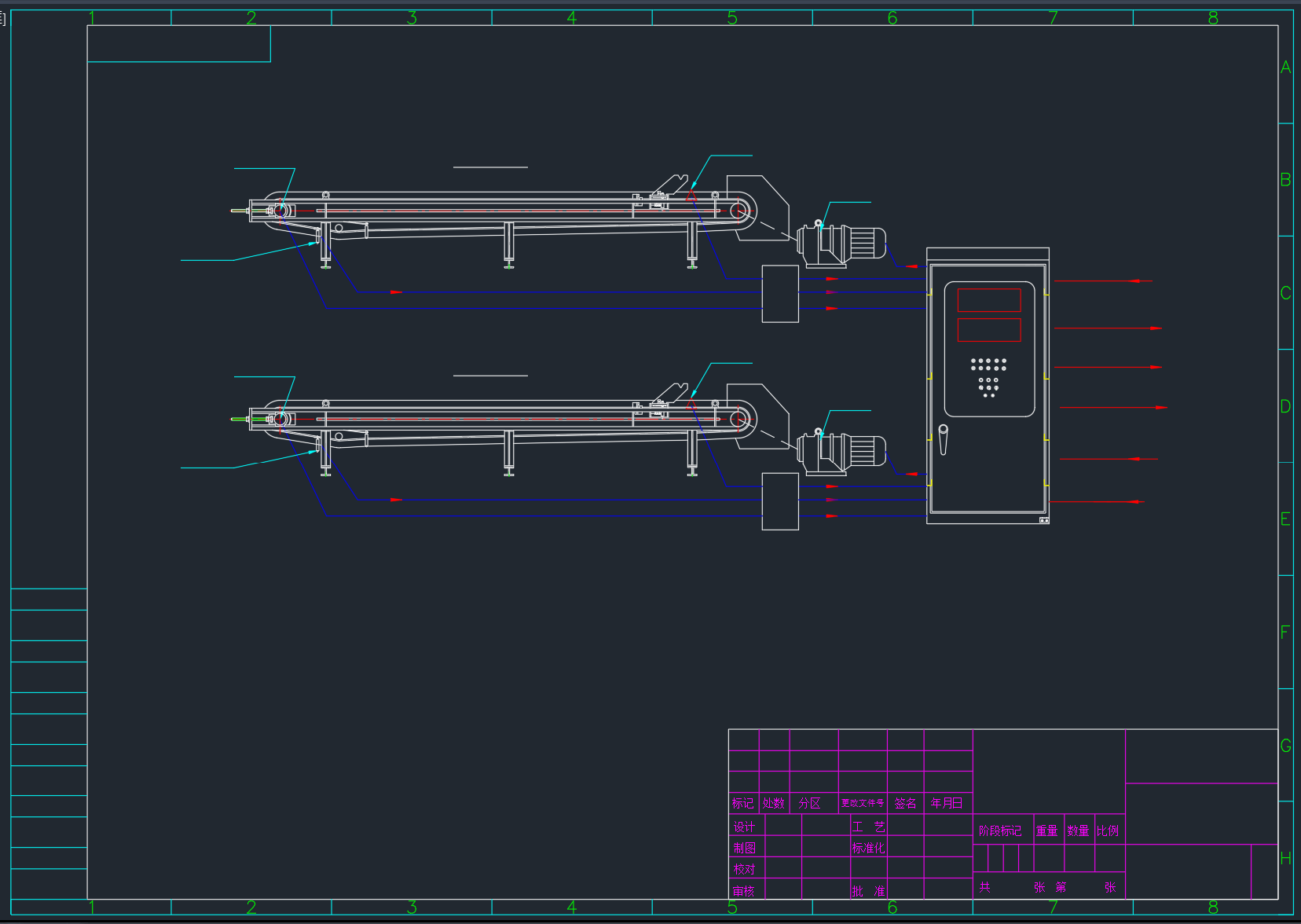This screenshot has height=924, width=1301.
Task: Click zone number 8 on bottom border
Action: (1213, 907)
